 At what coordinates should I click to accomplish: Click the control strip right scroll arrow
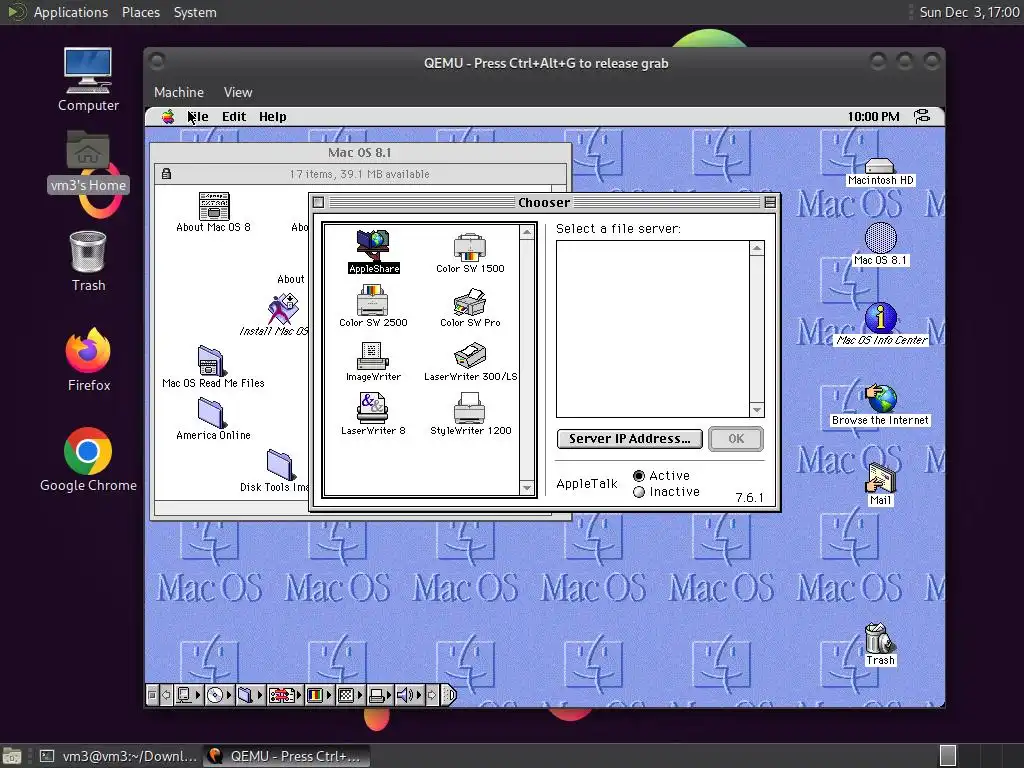pyautogui.click(x=432, y=695)
